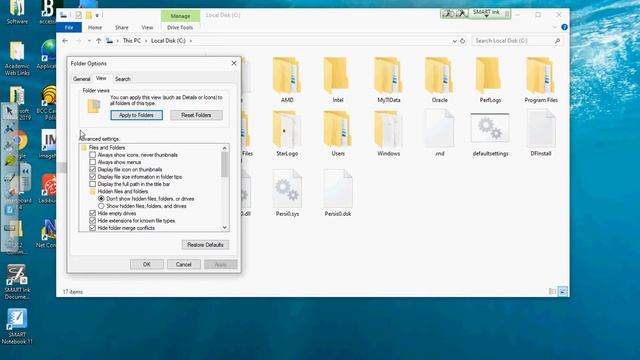Image resolution: width=640 pixels, height=360 pixels.
Task: Expand chevron after This PC in address bar
Action: pyautogui.click(x=145, y=41)
